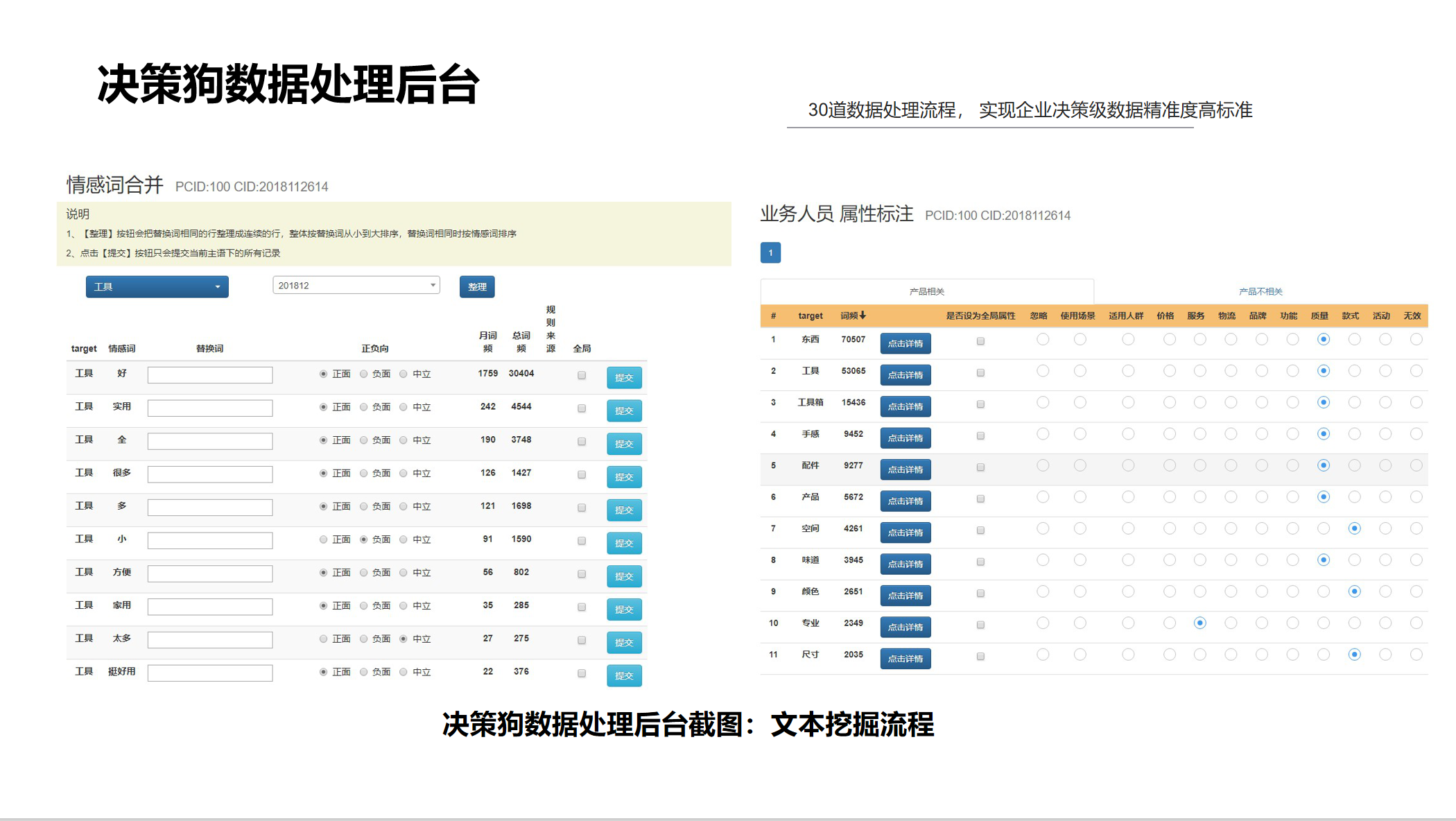Select 质量 for the 空间 row
Image resolution: width=1456 pixels, height=821 pixels.
pyautogui.click(x=1324, y=528)
